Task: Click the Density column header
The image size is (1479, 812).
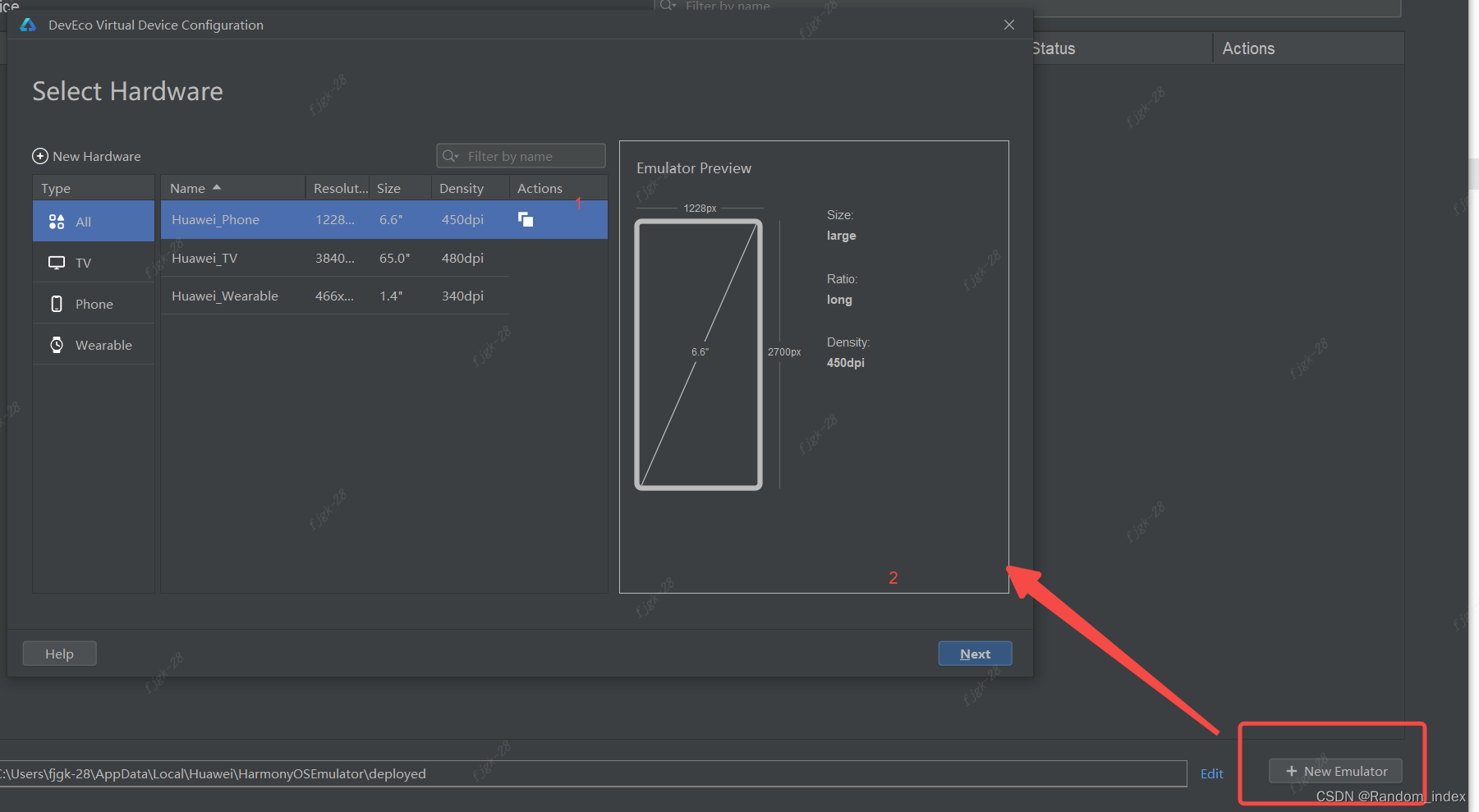Action: (470, 188)
